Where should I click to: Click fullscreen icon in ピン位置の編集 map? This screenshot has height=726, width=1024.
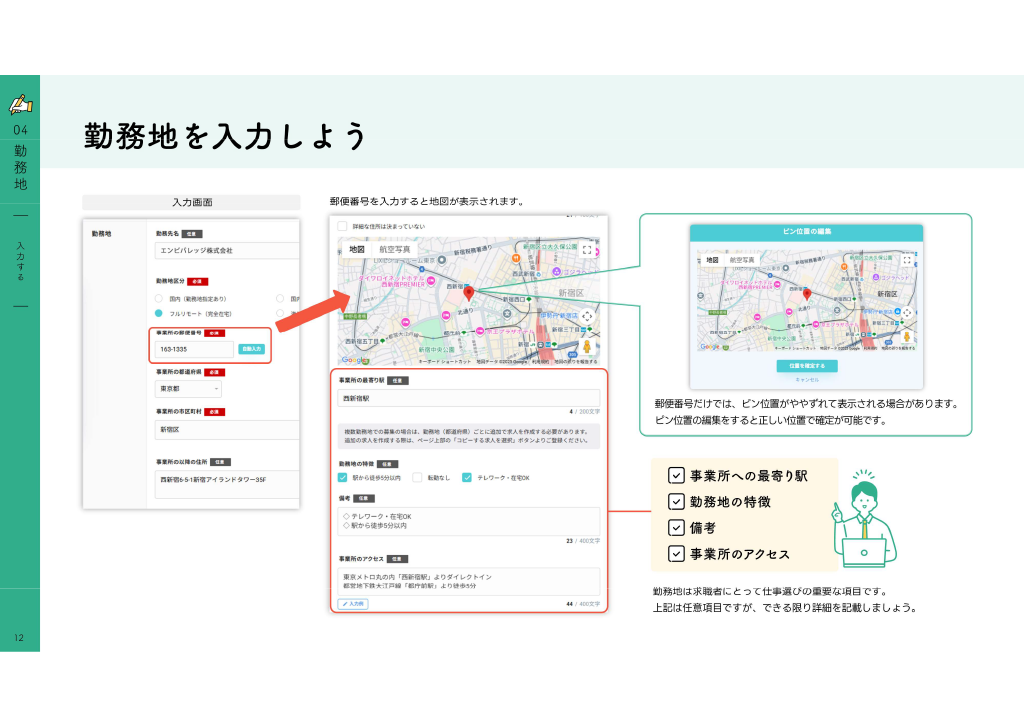pyautogui.click(x=906, y=260)
